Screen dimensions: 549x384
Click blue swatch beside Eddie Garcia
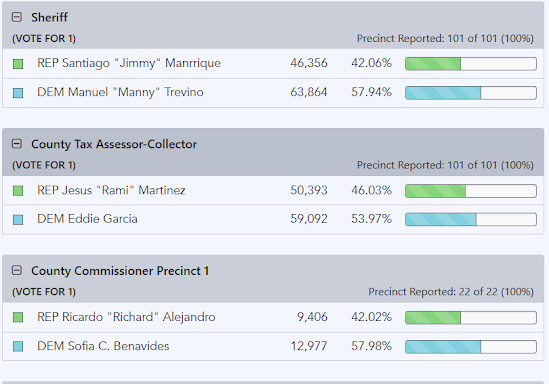[18, 220]
